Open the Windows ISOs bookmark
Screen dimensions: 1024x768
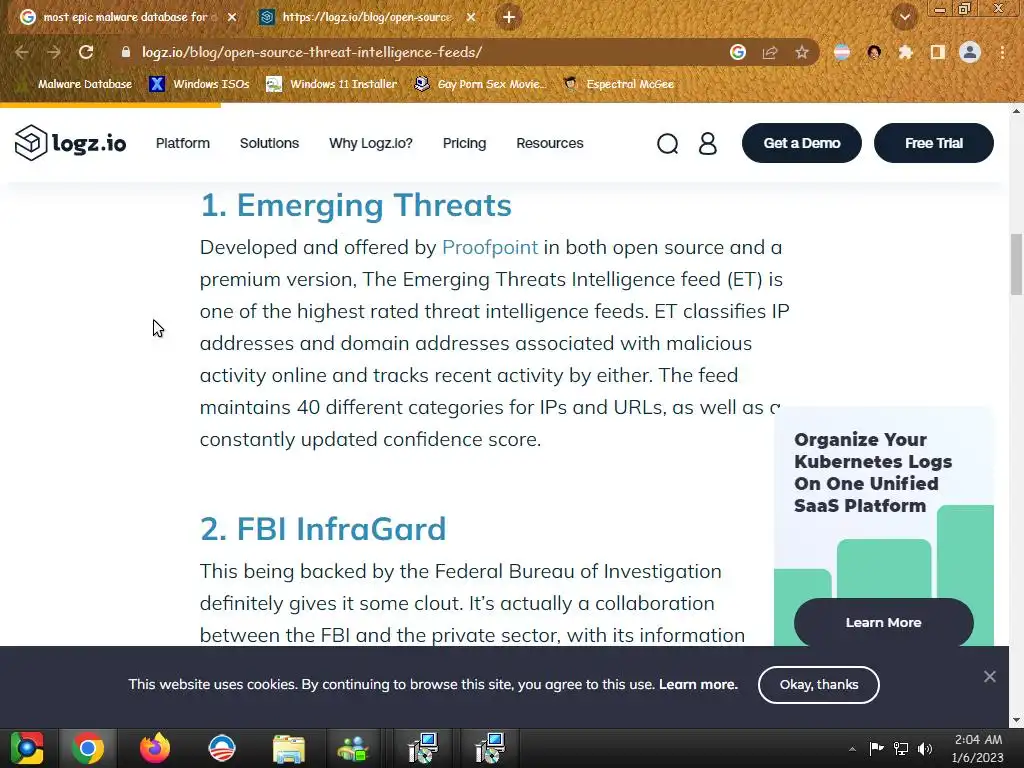coord(200,84)
